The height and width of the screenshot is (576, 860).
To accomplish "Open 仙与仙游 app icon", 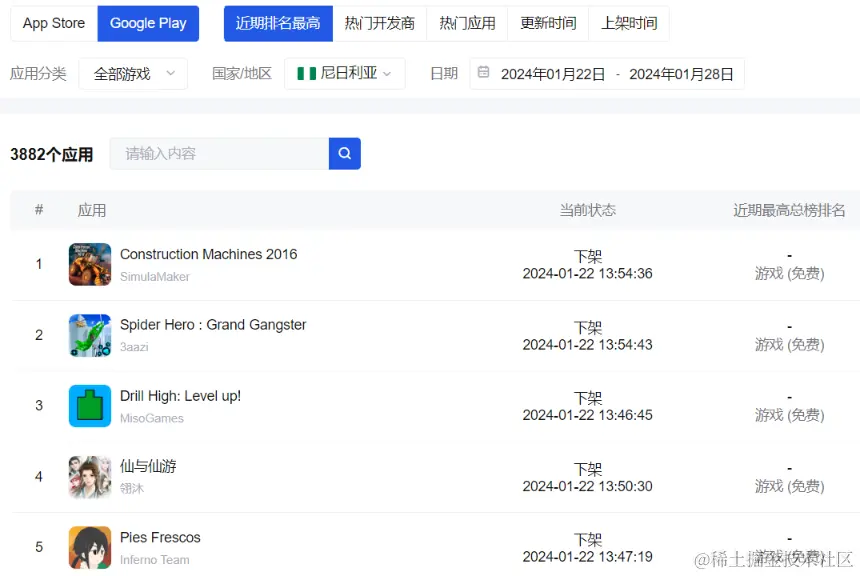I will pyautogui.click(x=90, y=477).
